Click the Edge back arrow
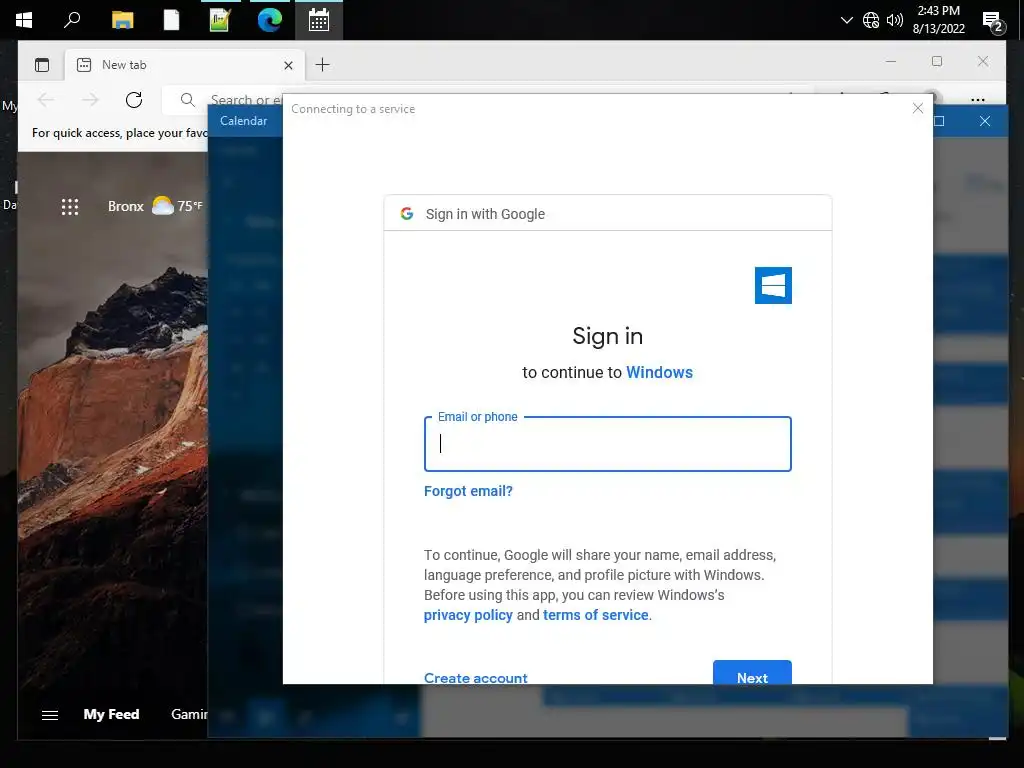The height and width of the screenshot is (768, 1024). (x=46, y=100)
